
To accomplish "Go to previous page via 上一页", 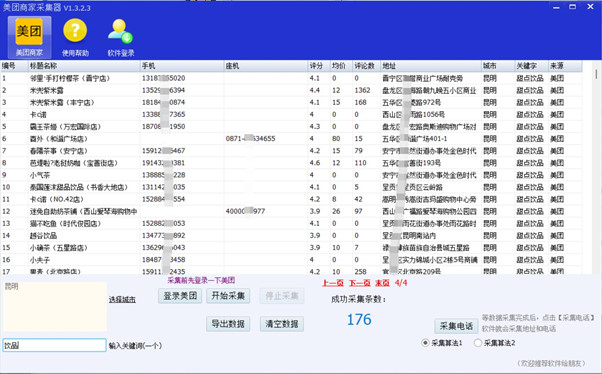I will (x=333, y=283).
